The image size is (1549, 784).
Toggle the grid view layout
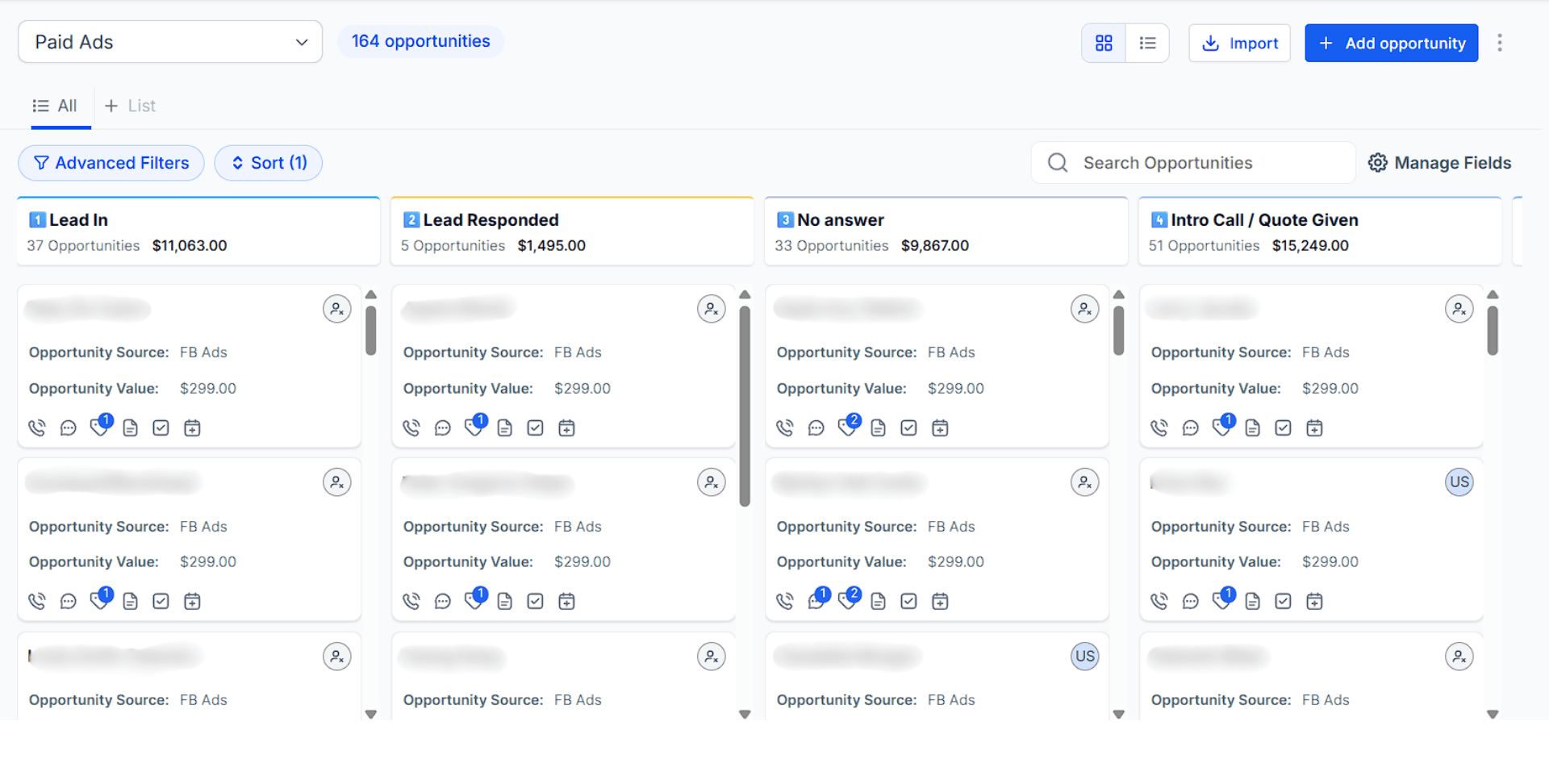click(1103, 43)
